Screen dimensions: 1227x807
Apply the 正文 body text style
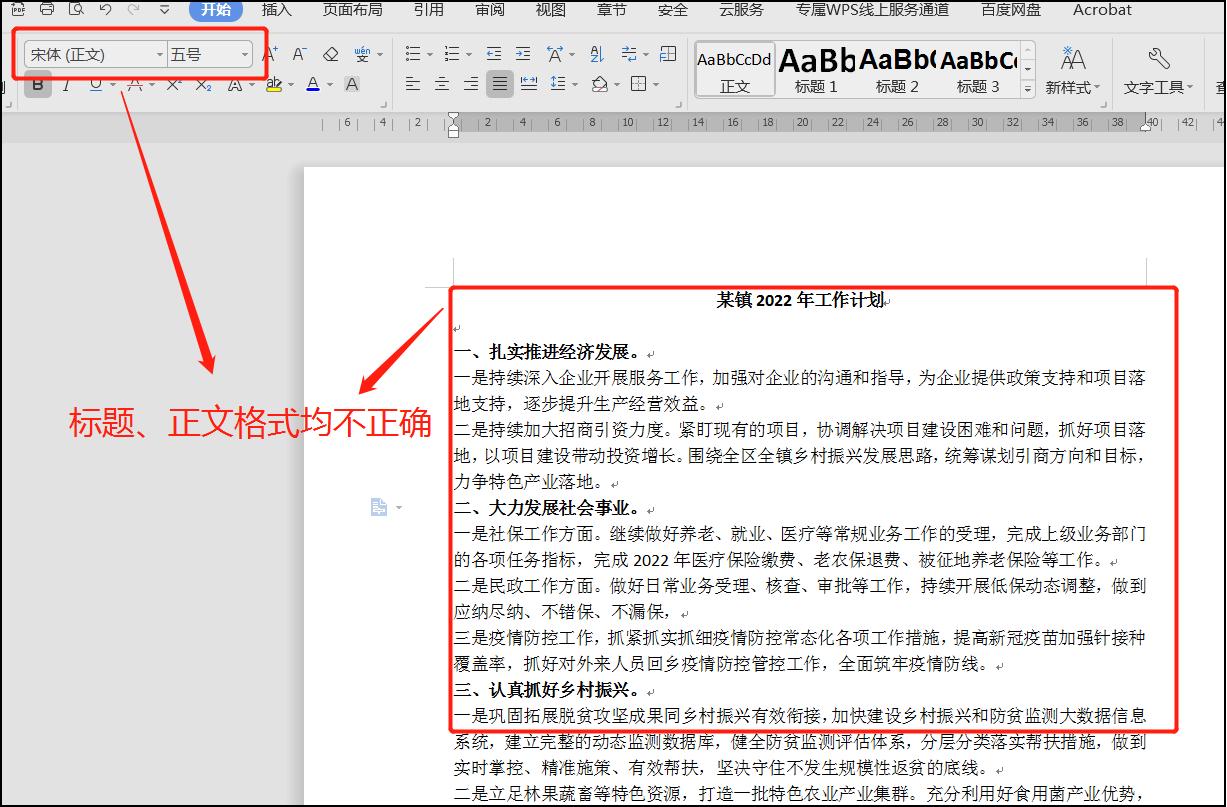click(x=733, y=68)
